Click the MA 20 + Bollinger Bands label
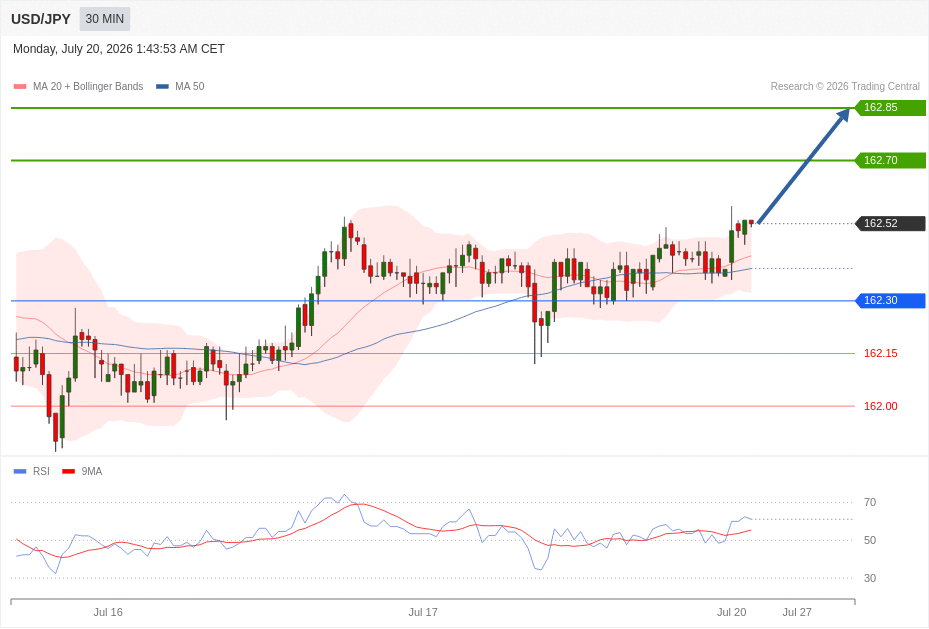The image size is (929, 629). click(88, 86)
